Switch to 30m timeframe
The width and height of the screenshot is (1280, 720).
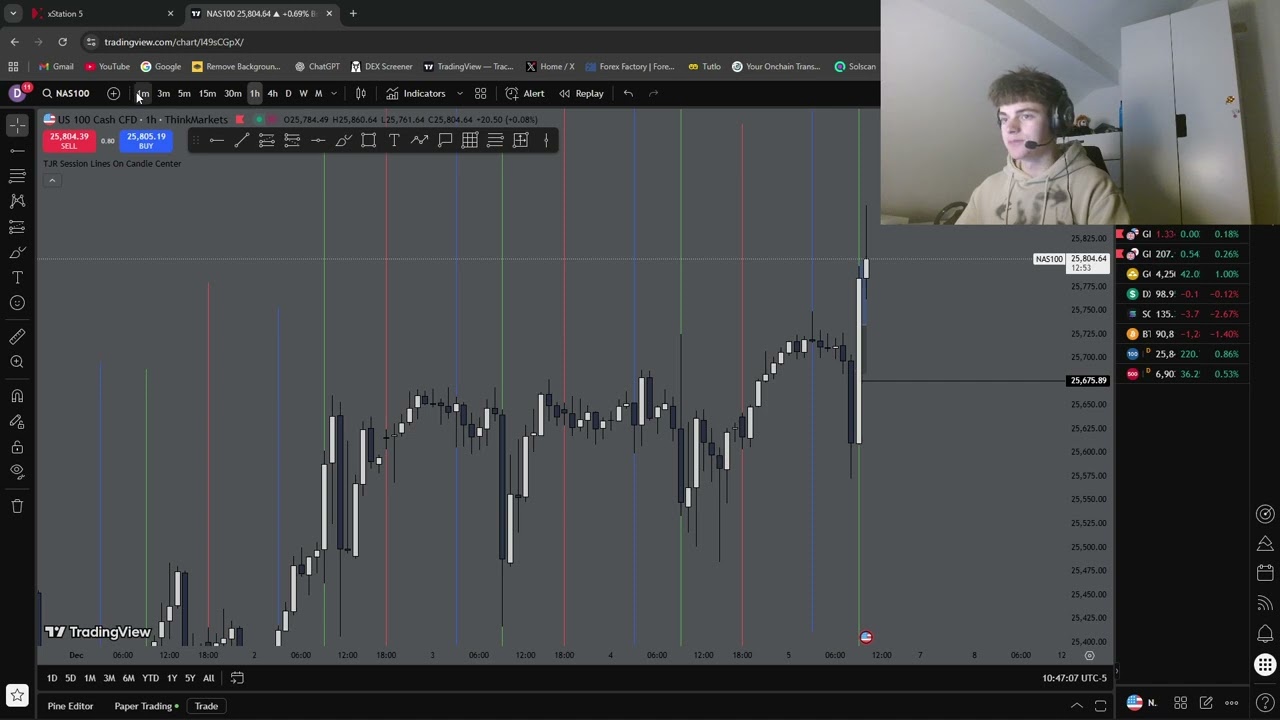[x=232, y=93]
